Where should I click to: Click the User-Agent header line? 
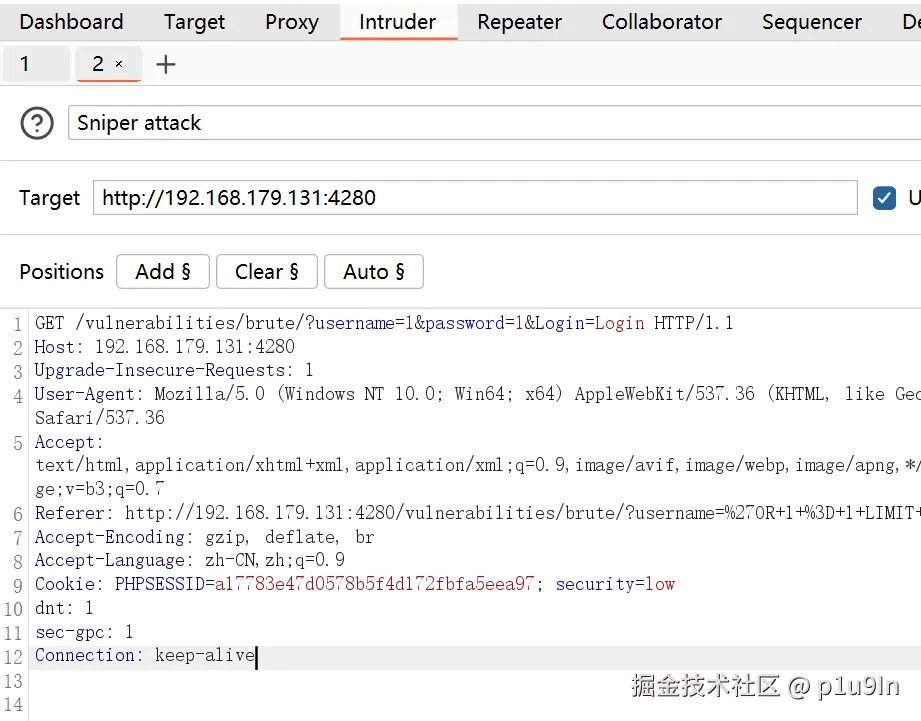478,394
